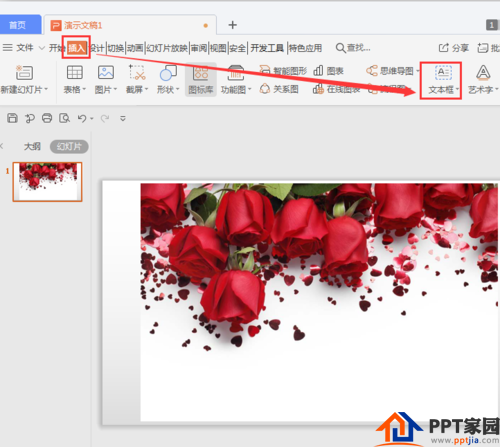Open the Insert (插入) ribbon tab
Image resolution: width=500 pixels, height=447 pixels.
[x=76, y=48]
